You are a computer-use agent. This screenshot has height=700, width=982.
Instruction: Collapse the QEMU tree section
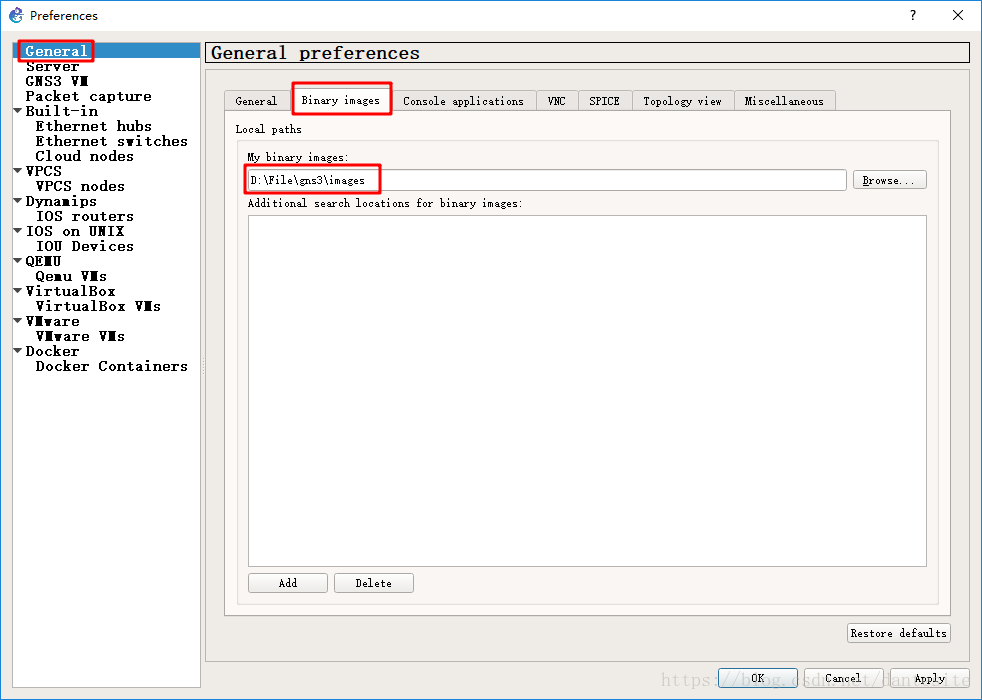click(18, 260)
